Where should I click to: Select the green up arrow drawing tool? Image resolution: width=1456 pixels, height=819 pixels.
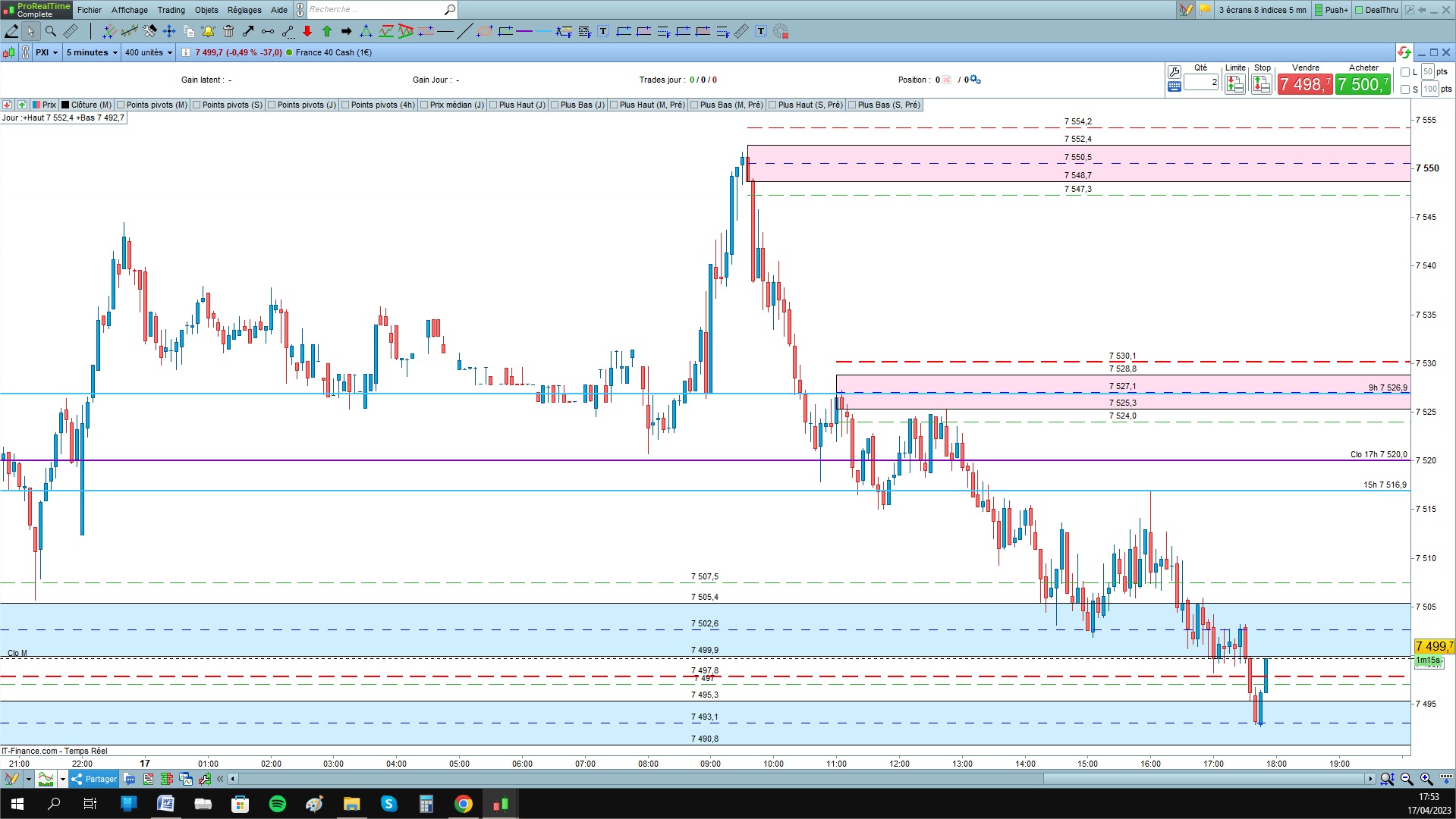pos(327,31)
